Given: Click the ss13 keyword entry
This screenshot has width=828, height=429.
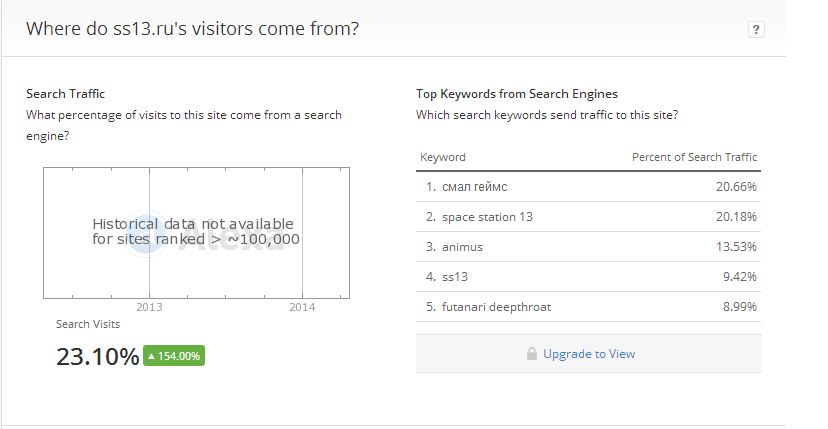Looking at the screenshot, I should (x=455, y=277).
